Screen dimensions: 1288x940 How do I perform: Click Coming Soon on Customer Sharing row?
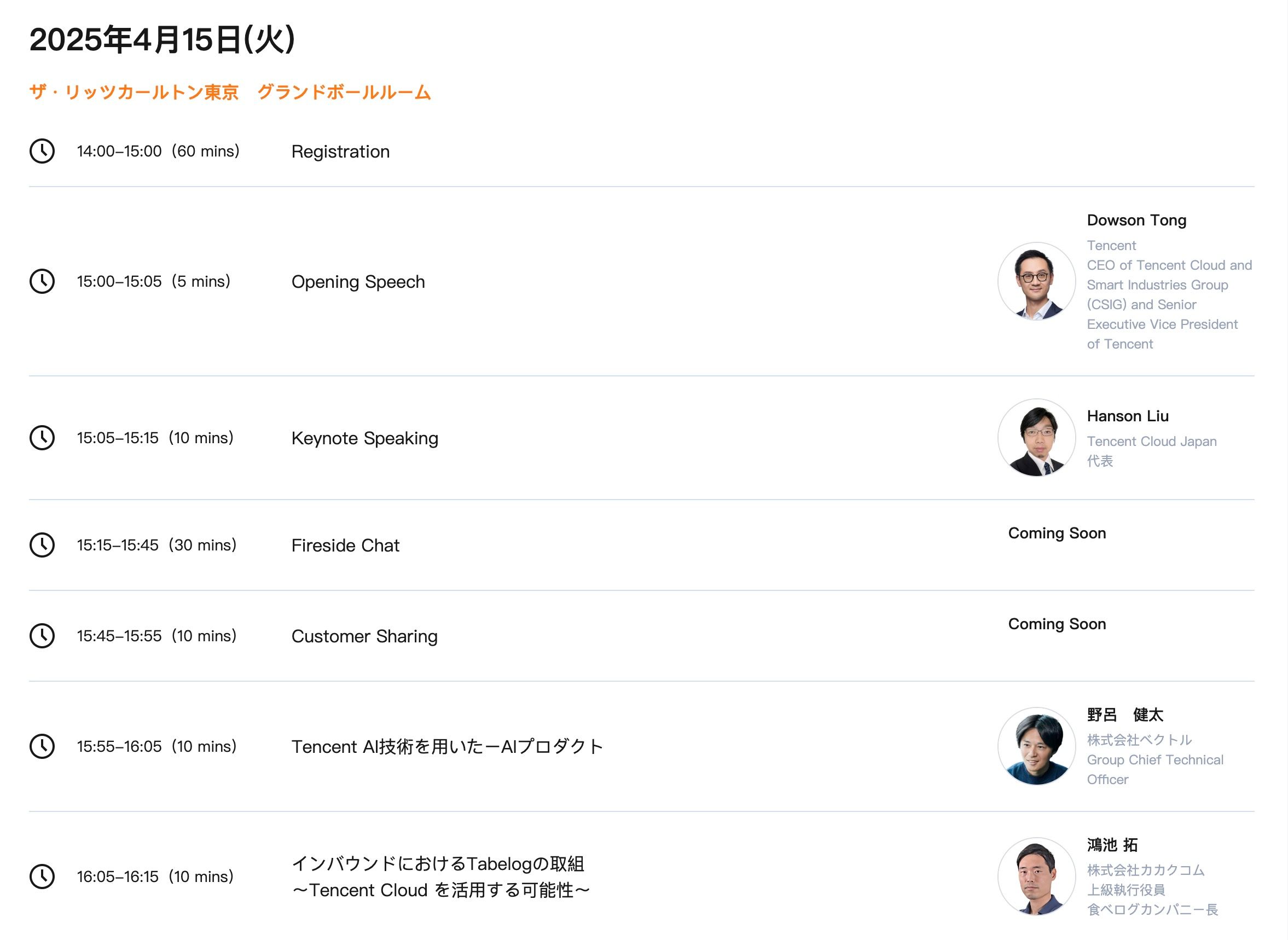(x=1057, y=624)
